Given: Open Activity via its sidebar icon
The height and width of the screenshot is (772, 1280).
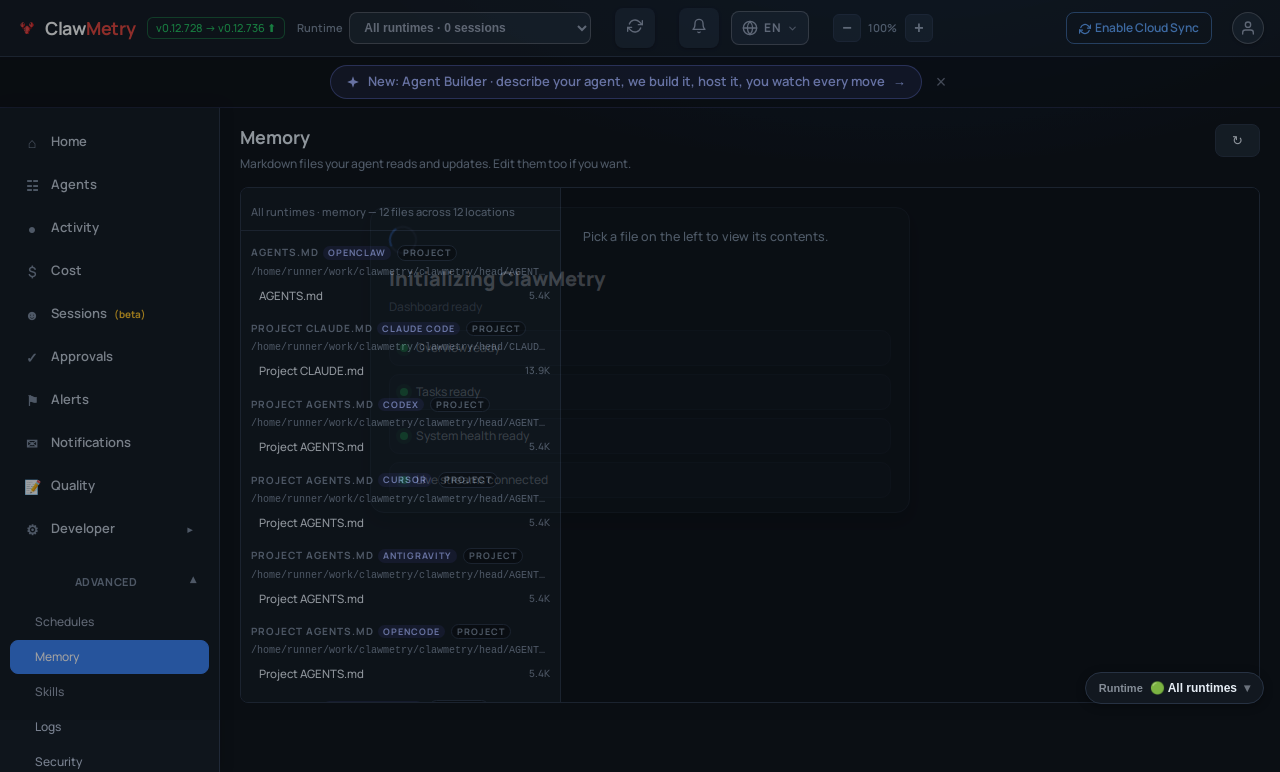Looking at the screenshot, I should click(x=32, y=228).
